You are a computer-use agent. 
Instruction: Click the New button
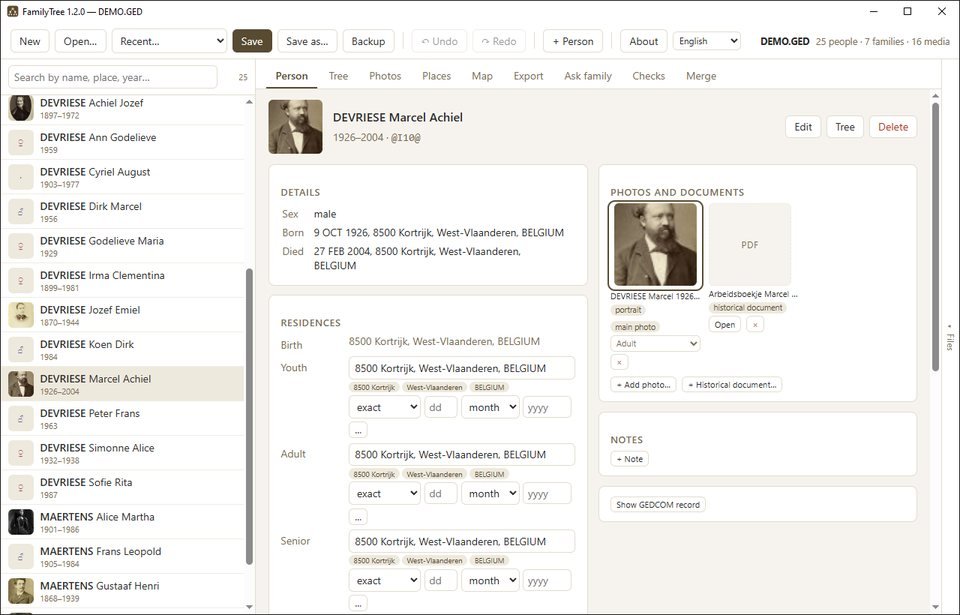click(29, 41)
